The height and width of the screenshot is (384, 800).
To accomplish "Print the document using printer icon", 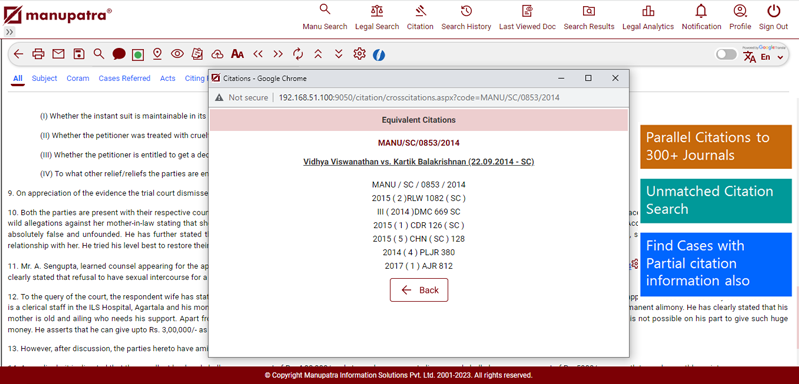I will pos(38,54).
